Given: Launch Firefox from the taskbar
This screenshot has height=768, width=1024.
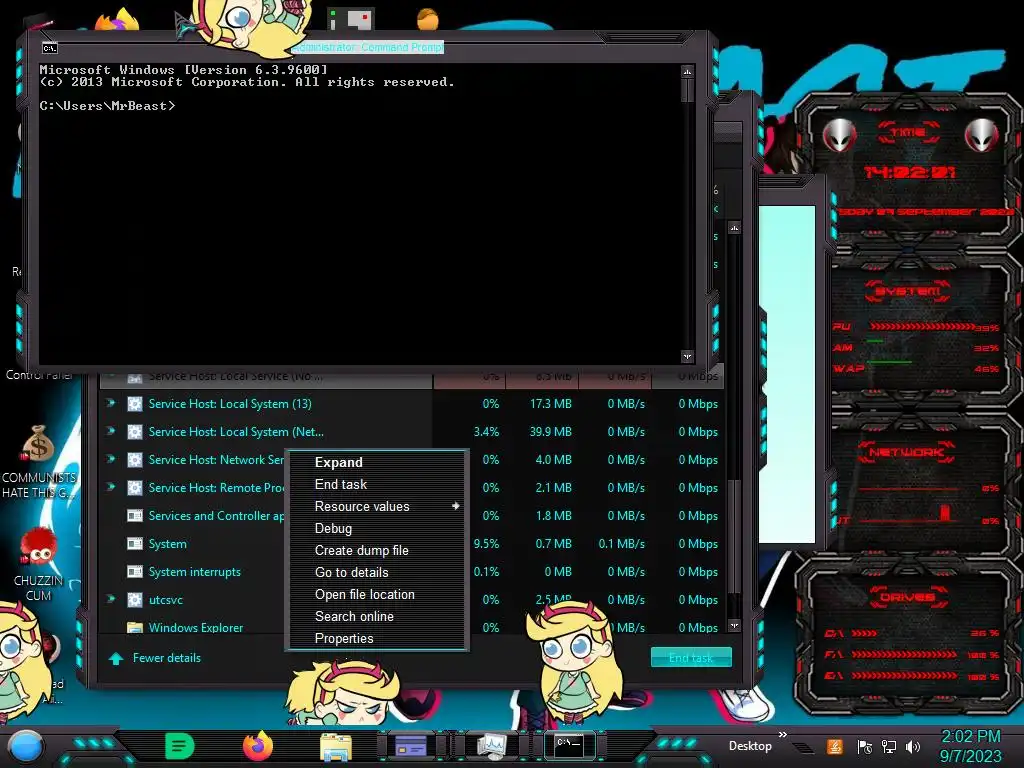Looking at the screenshot, I should point(258,746).
